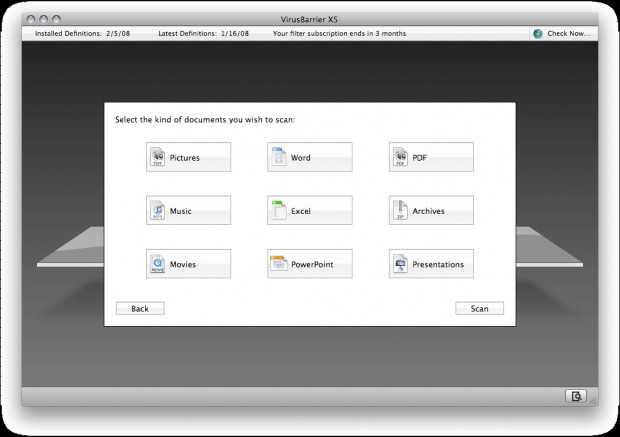Click 'Your filter subscription ends in 3 months'
The image size is (620, 437).
coord(339,34)
